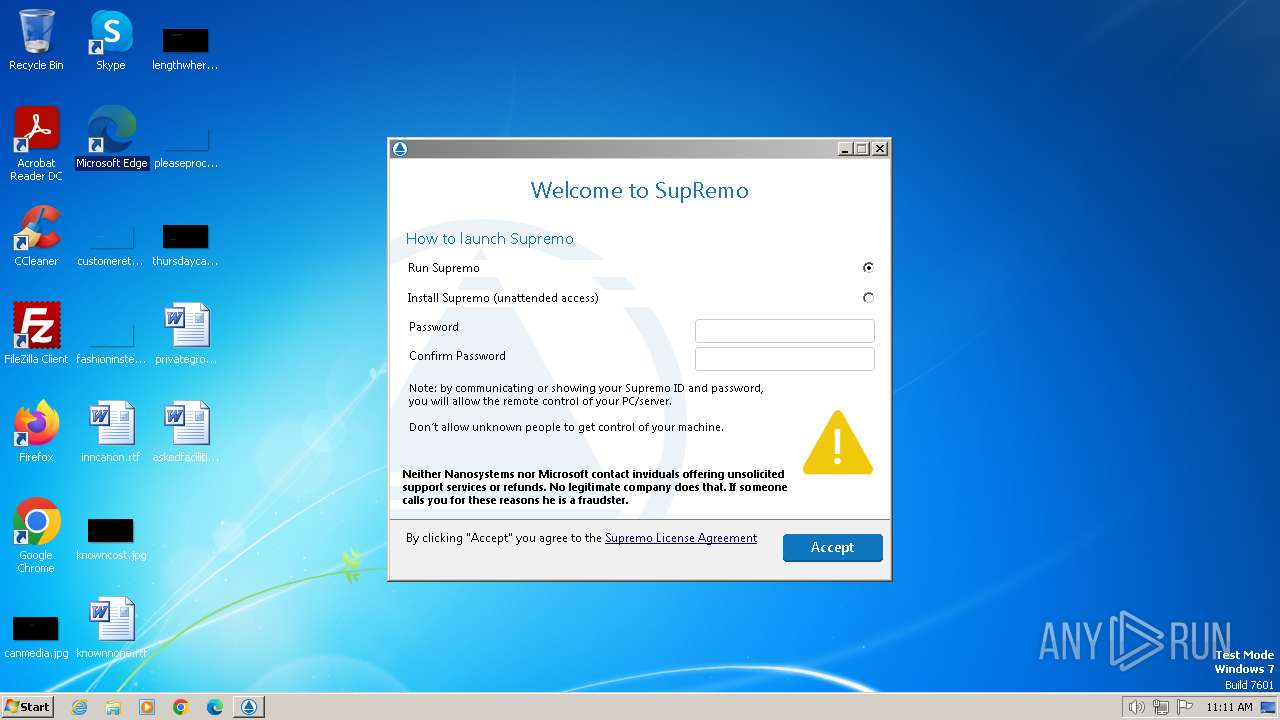Select the Microsoft Edge desktop shortcut

[112, 138]
